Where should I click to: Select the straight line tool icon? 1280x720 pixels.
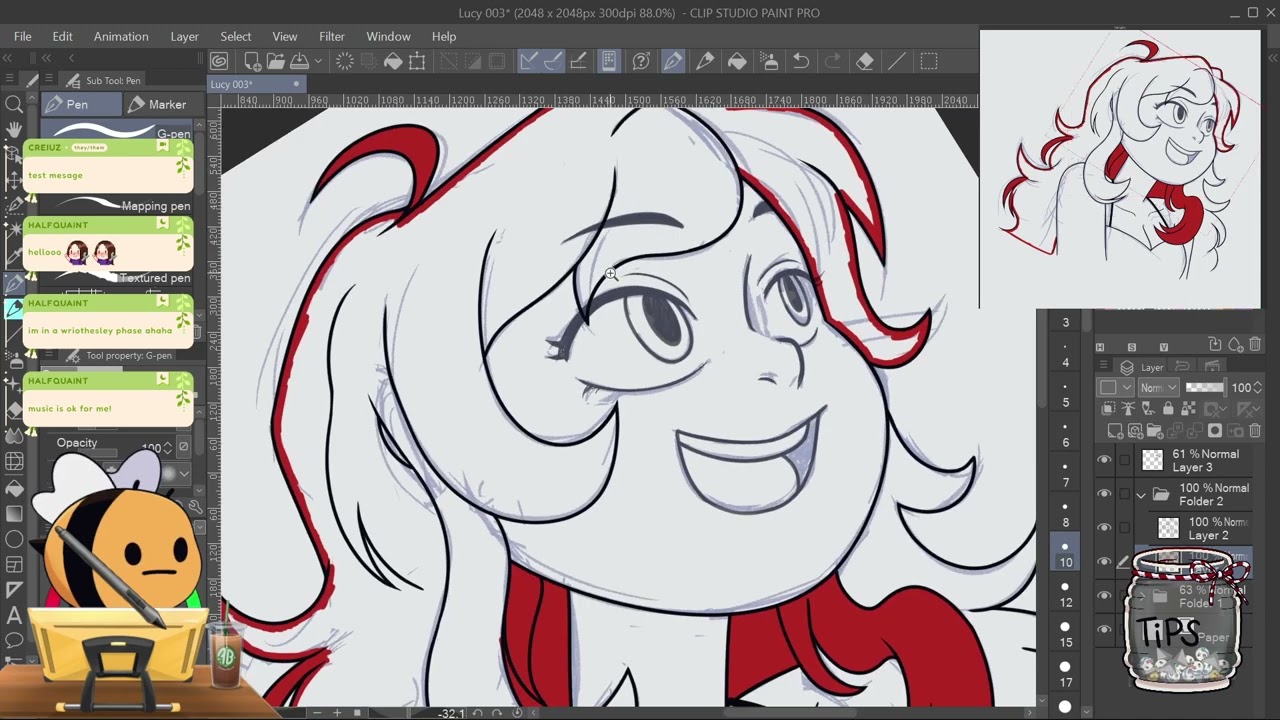tap(897, 61)
